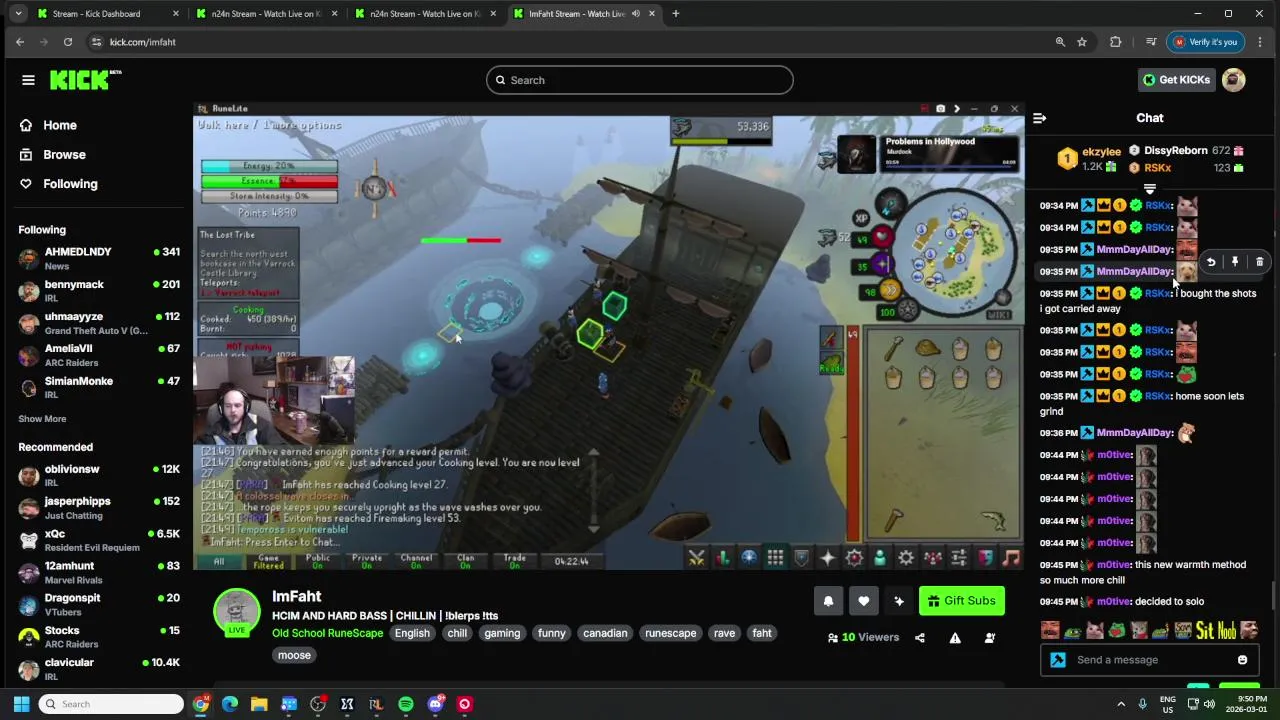
Task: Open the Kick hamburger sidebar menu
Action: [28, 80]
